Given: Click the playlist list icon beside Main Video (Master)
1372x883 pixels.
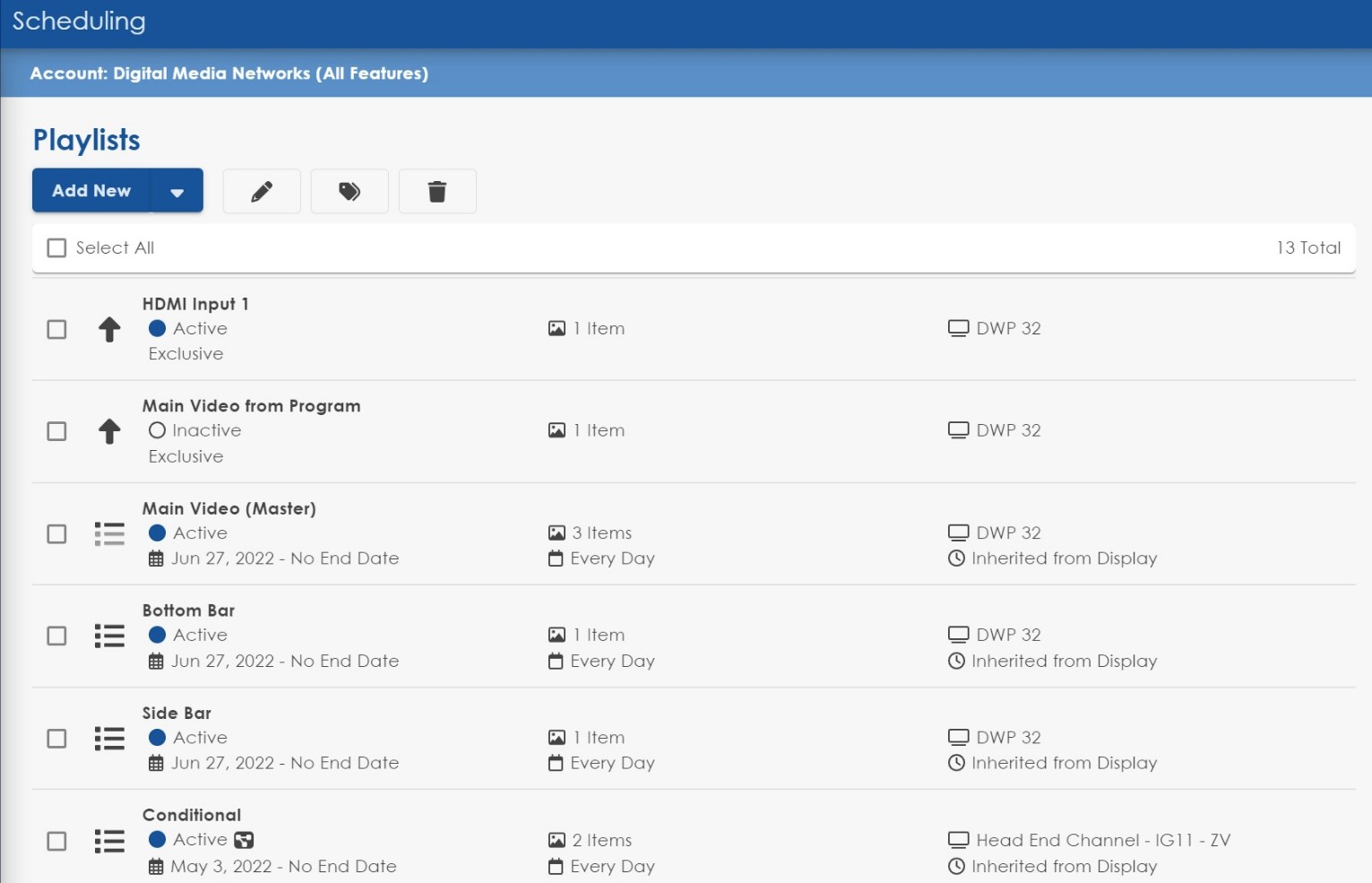Looking at the screenshot, I should point(108,533).
